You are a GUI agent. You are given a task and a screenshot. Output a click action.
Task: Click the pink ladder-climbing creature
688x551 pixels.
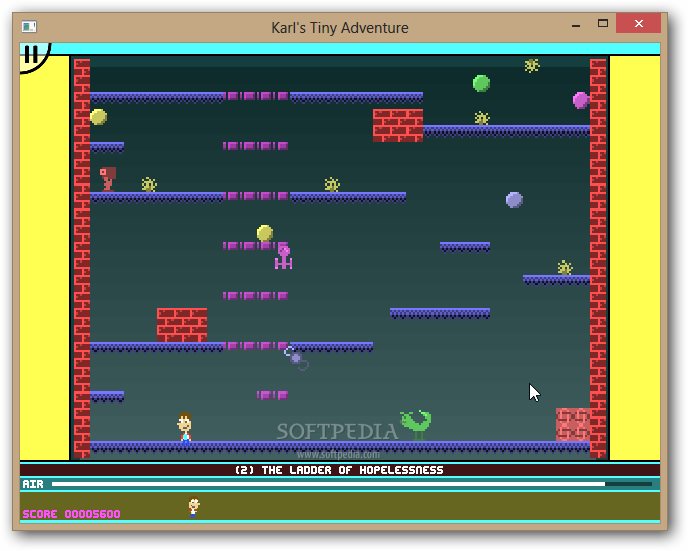coord(283,257)
